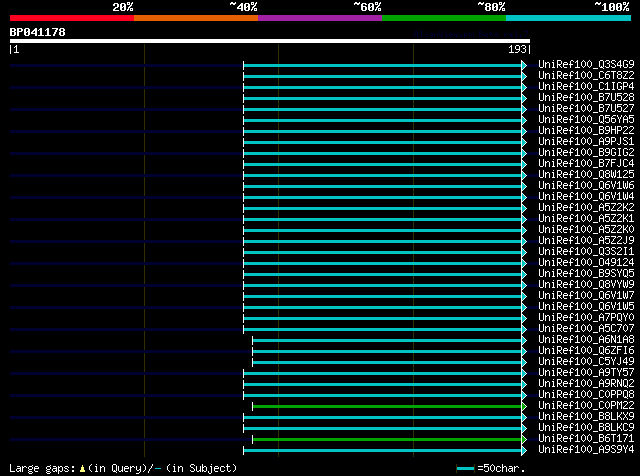Open hit UniRef100_C6T8Z2
The height and width of the screenshot is (476, 640).
[x=586, y=75]
